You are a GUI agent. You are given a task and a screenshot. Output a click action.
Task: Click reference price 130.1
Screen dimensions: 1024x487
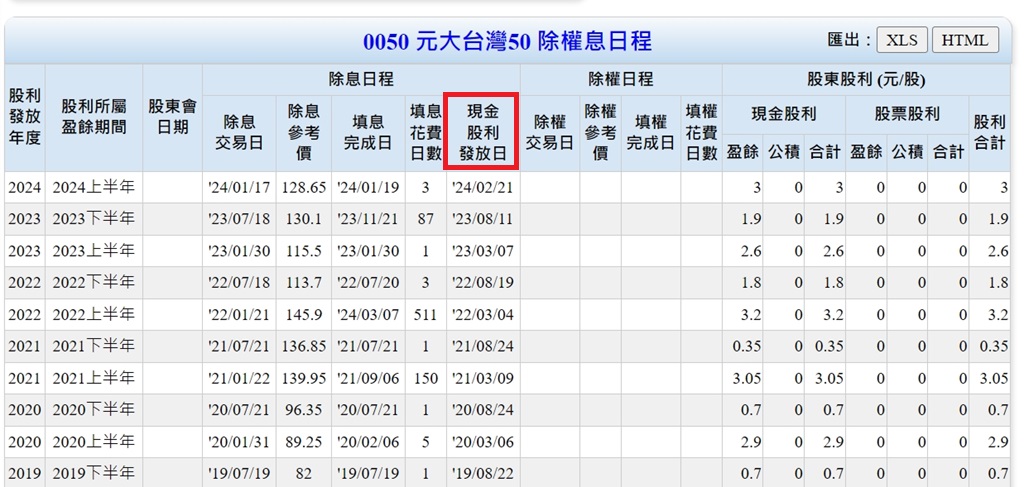pyautogui.click(x=304, y=219)
